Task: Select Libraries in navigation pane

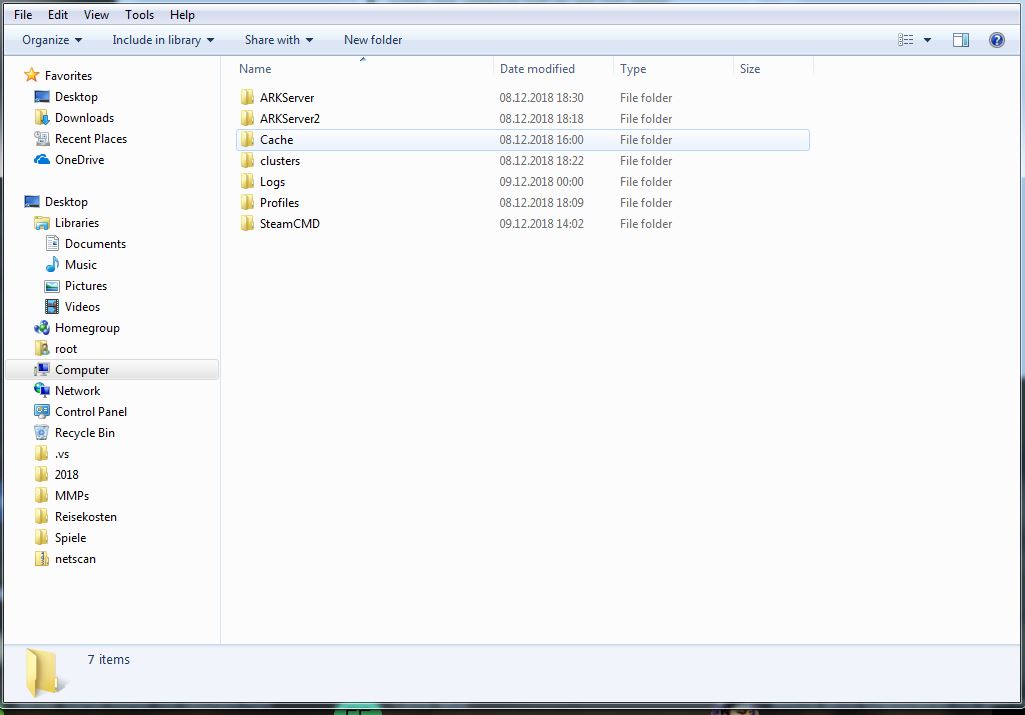Action: point(76,222)
